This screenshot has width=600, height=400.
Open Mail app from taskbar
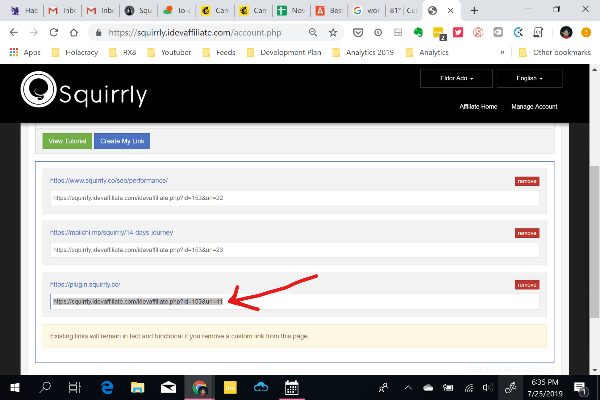(x=168, y=388)
